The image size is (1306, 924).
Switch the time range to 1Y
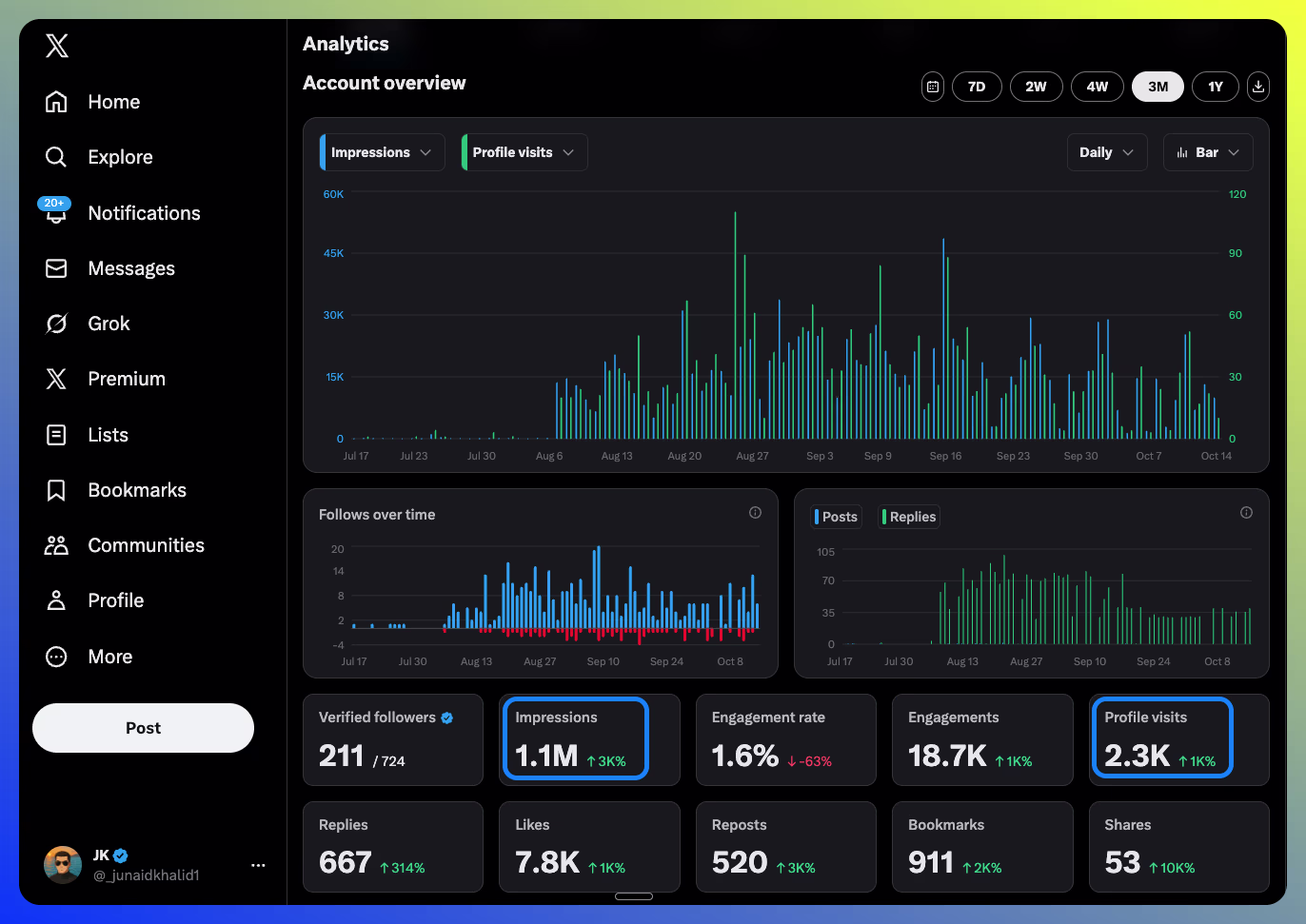pos(1216,87)
